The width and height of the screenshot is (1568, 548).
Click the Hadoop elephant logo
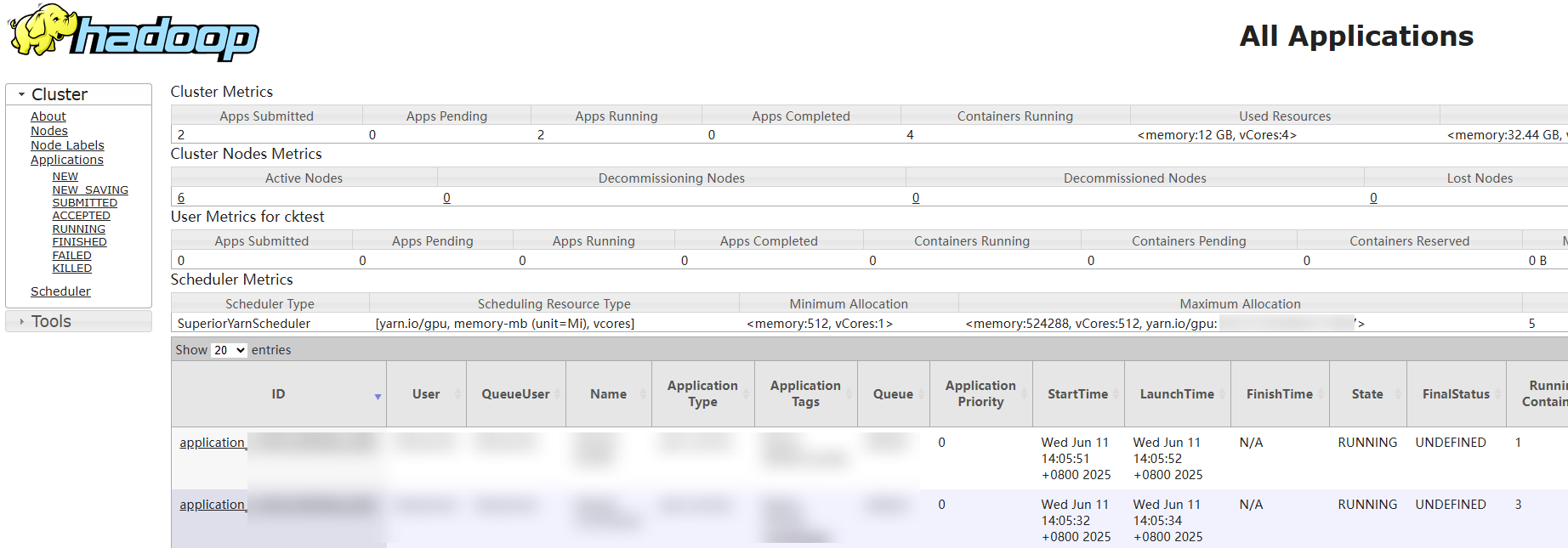(134, 32)
